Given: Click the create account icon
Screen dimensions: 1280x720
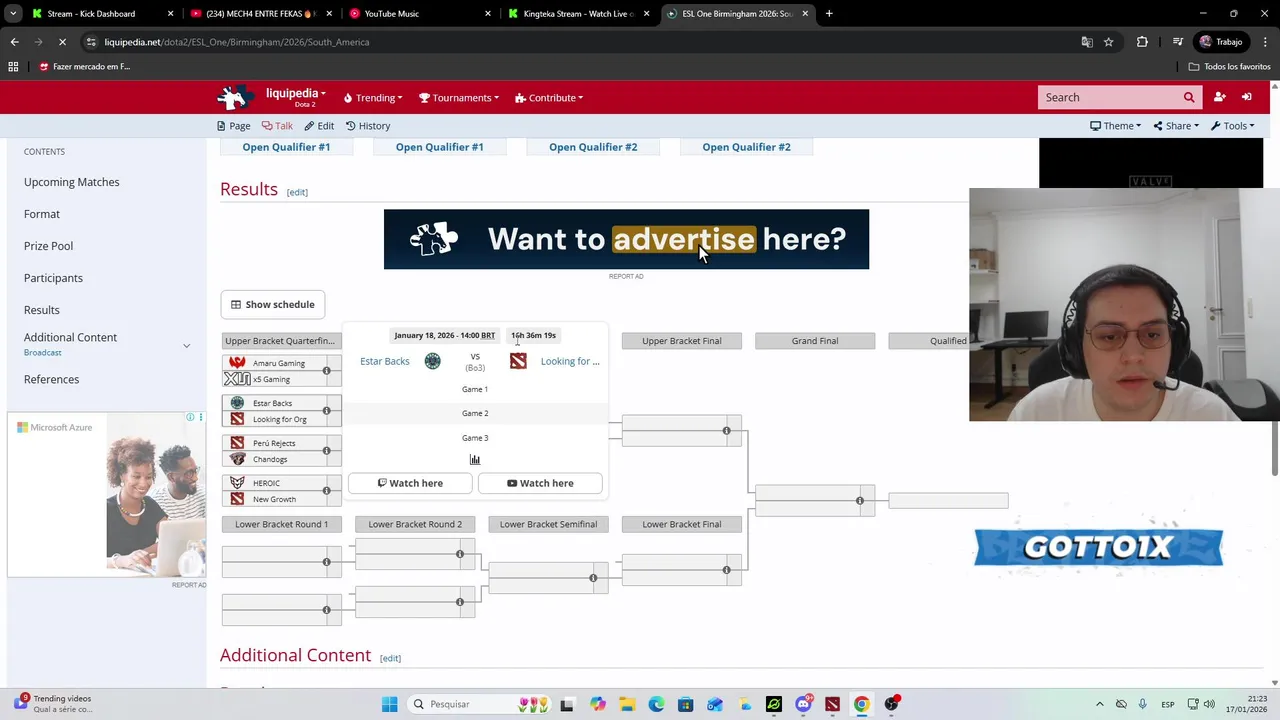Looking at the screenshot, I should coord(1219,97).
